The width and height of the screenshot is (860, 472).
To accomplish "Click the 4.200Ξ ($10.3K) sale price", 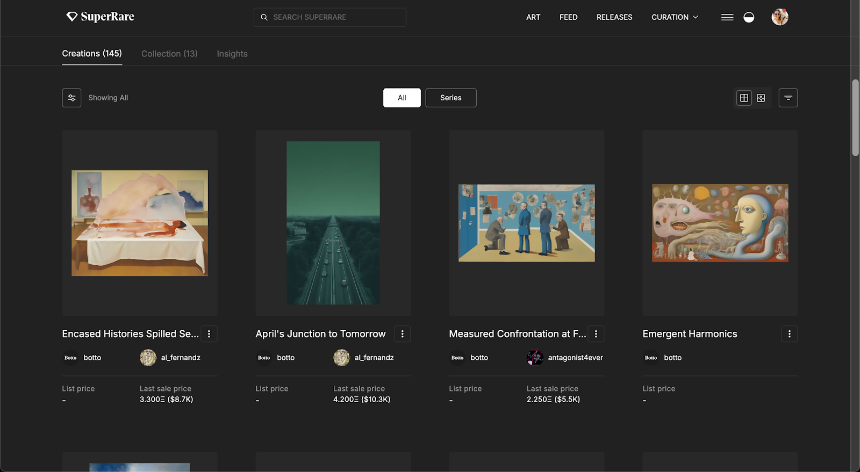I will coord(361,400).
